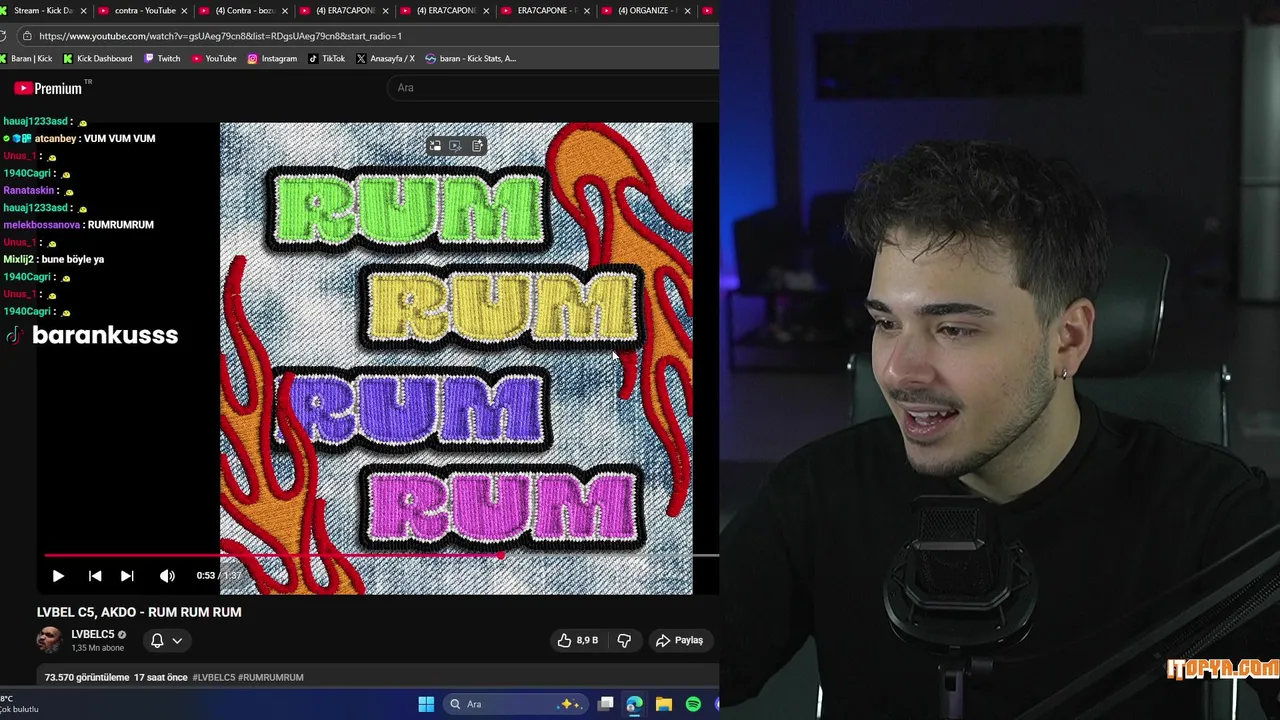Share the video via Paylaş button

point(680,640)
